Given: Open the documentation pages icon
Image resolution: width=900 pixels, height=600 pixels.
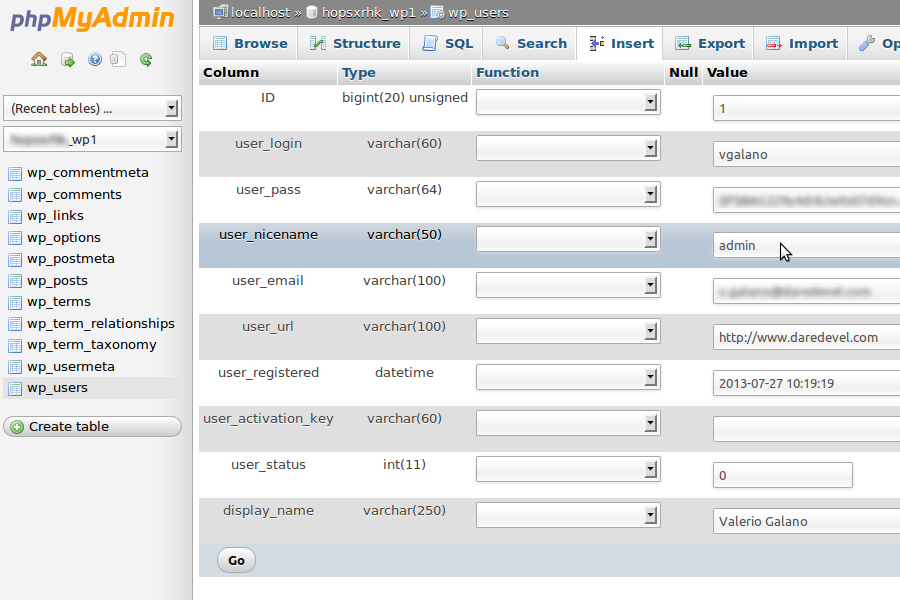Looking at the screenshot, I should pos(118,59).
